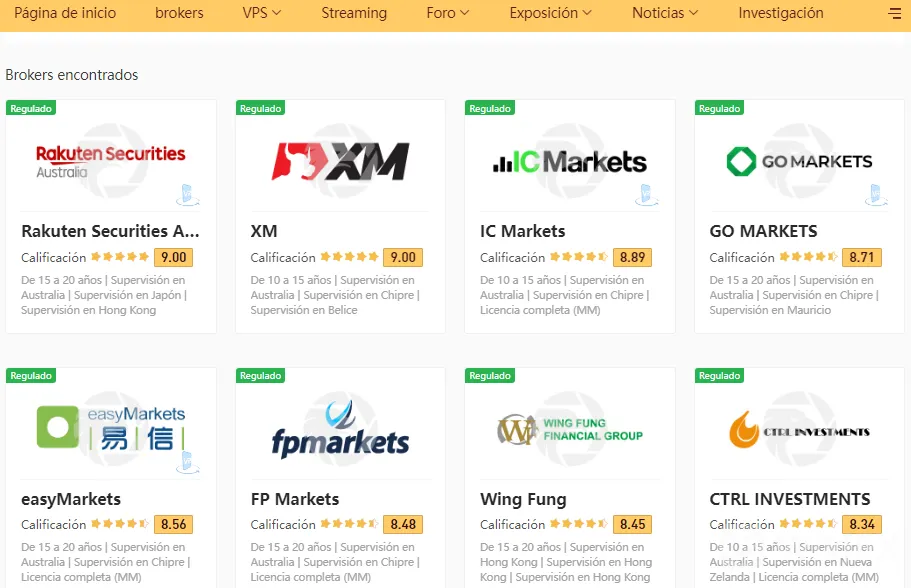The height and width of the screenshot is (588, 911).
Task: Click the 8.48 score badge
Action: (x=403, y=524)
